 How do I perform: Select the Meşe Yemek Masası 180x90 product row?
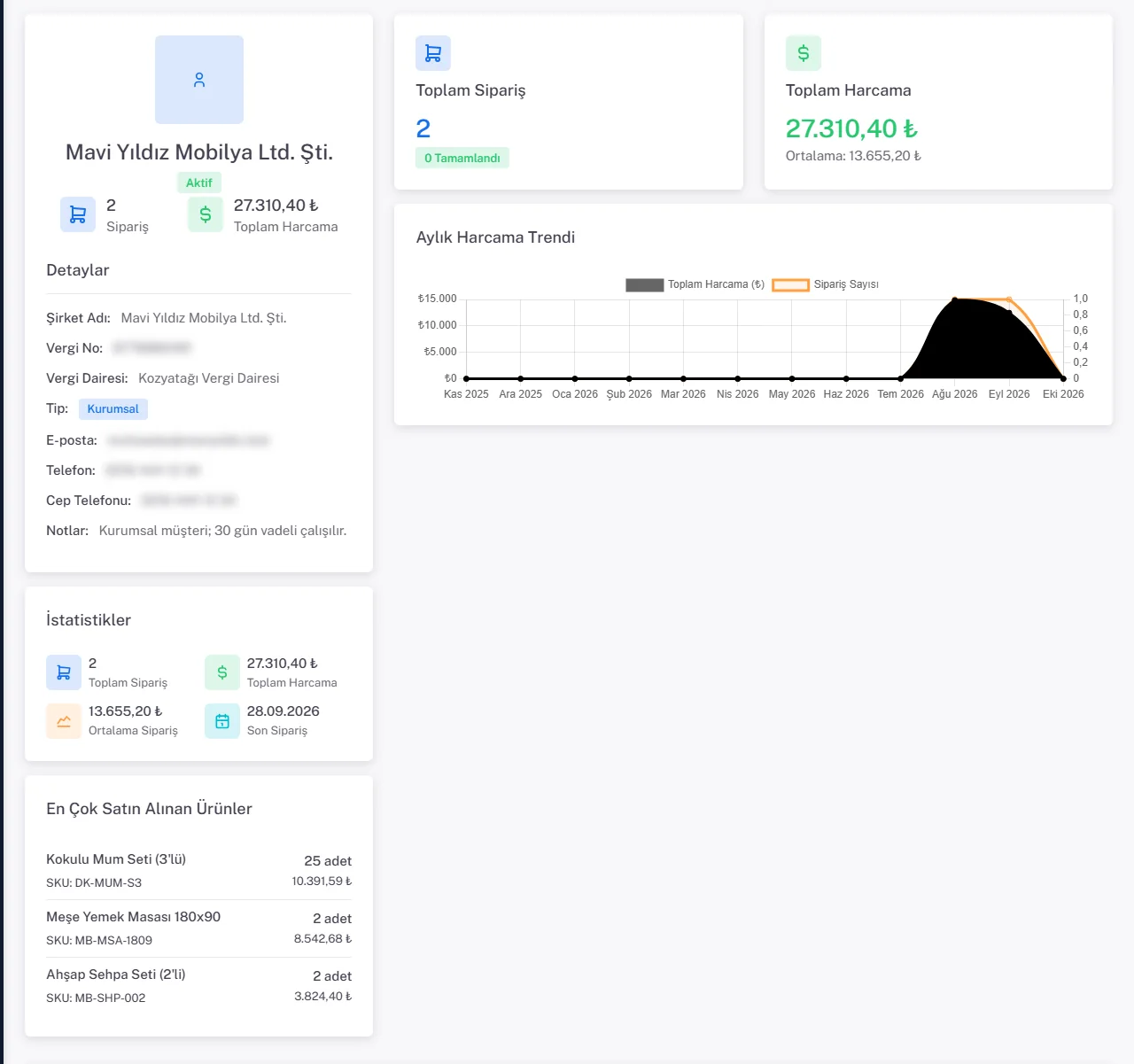(x=199, y=928)
